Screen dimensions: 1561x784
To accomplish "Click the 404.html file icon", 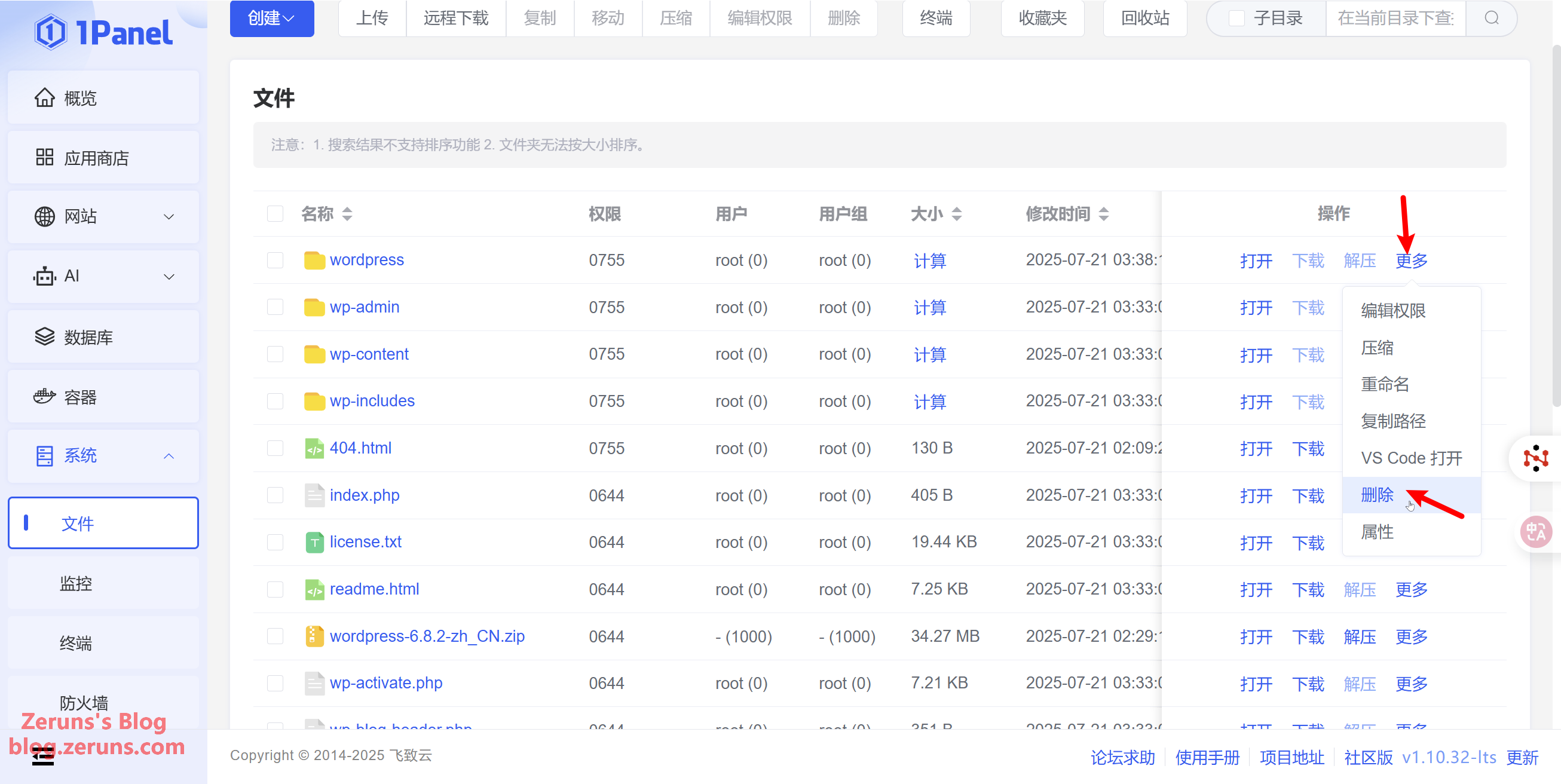I will tap(314, 448).
